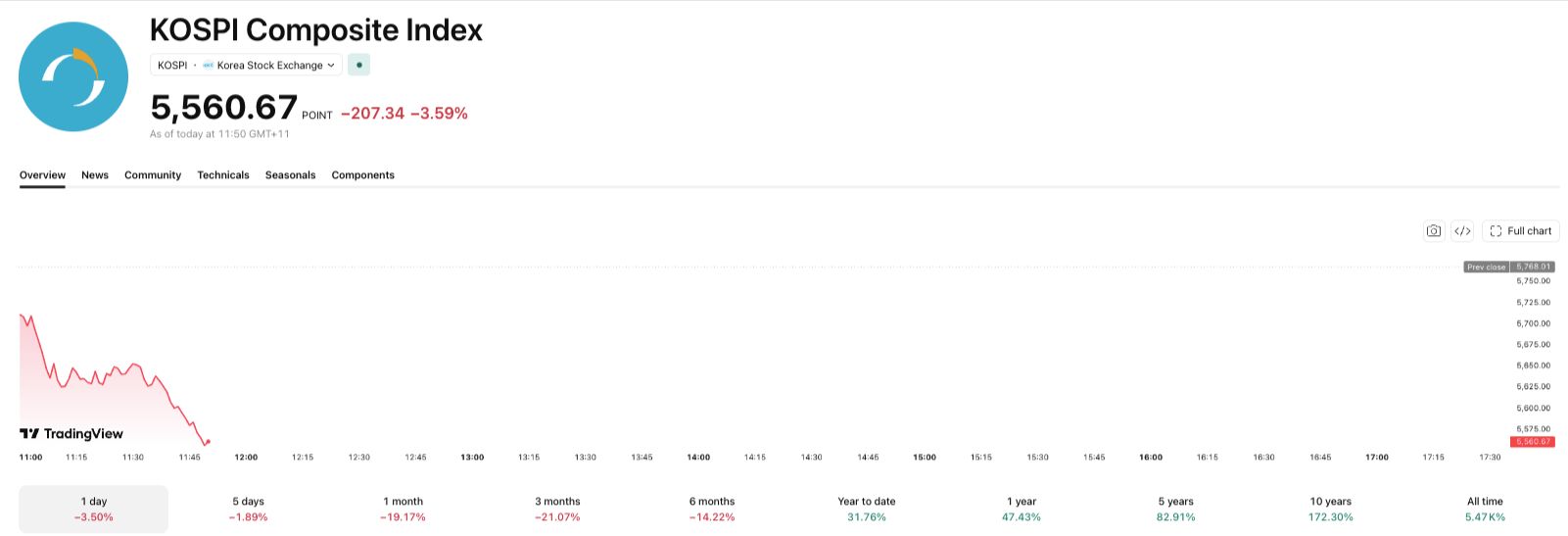Open the Seasonals tab
This screenshot has height=536, width=1568.
pyautogui.click(x=290, y=175)
